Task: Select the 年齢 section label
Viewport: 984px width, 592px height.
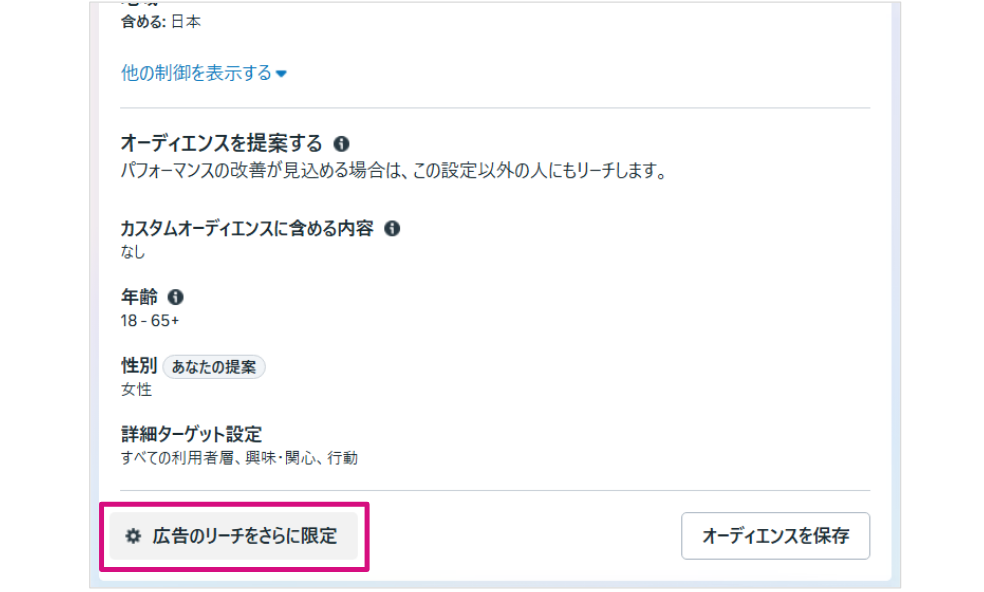Action: (x=138, y=297)
